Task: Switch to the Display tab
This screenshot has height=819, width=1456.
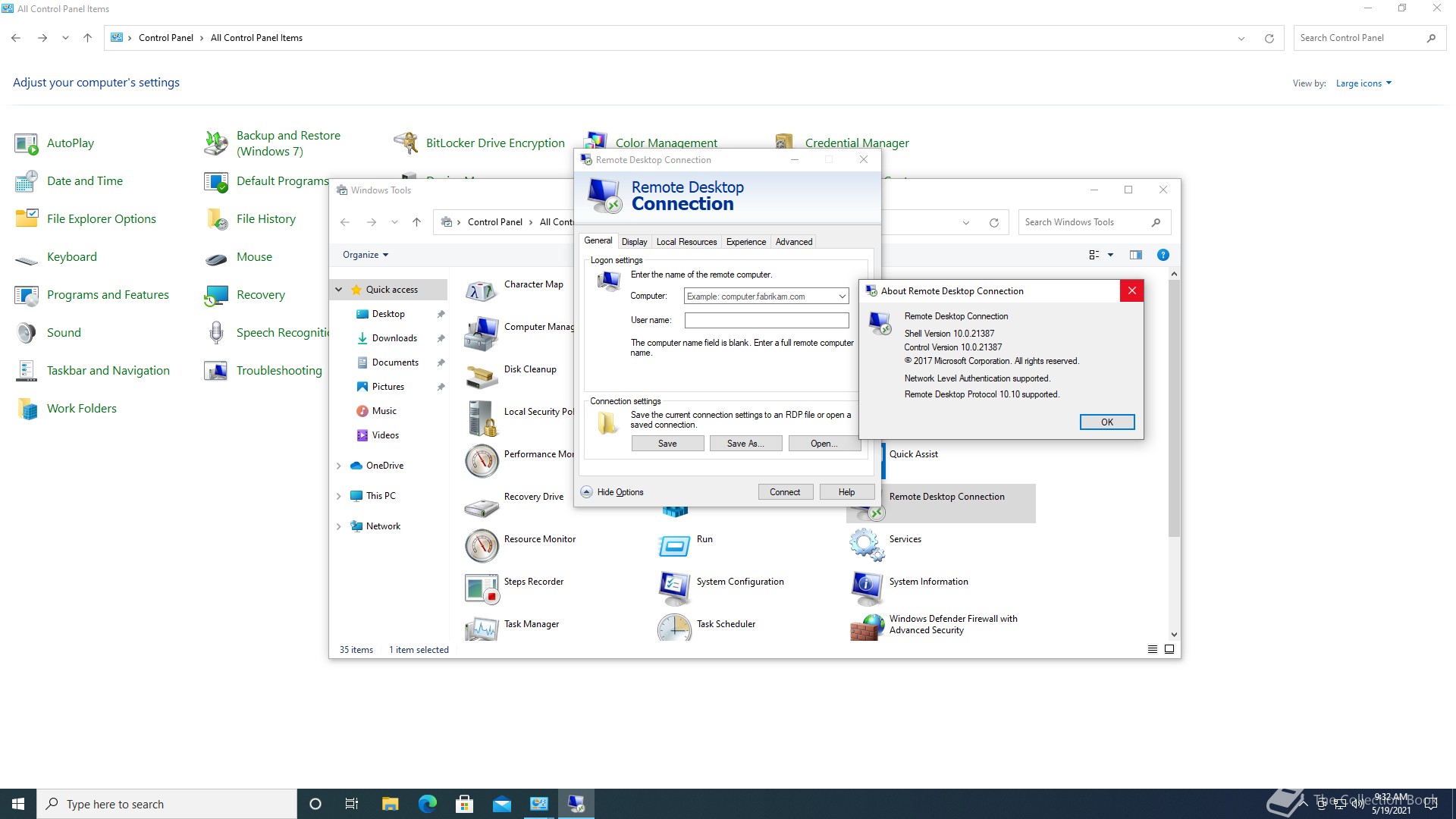Action: 634,242
